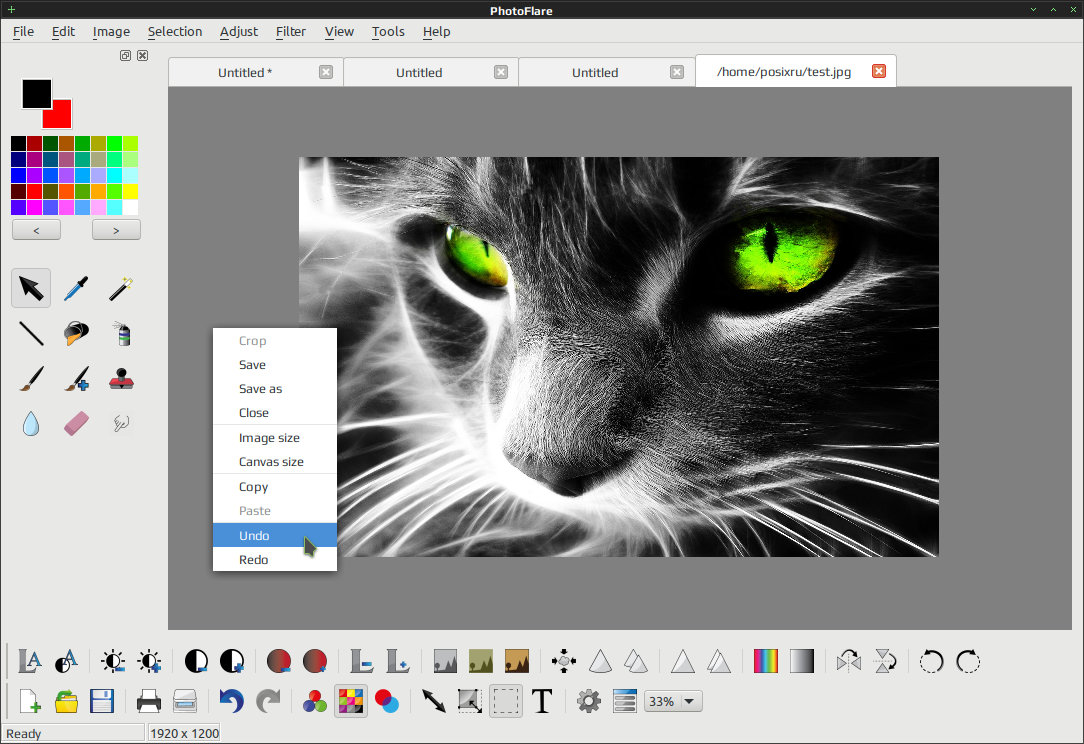
Task: Choose Undo in the context menu
Action: (274, 535)
